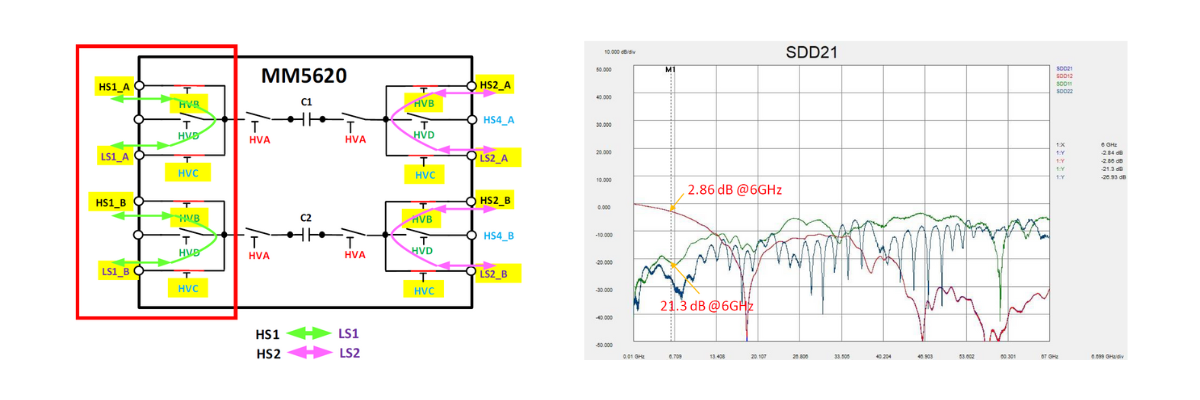
Task: Click the -26.93 dB marker readout
Action: coord(1112,177)
